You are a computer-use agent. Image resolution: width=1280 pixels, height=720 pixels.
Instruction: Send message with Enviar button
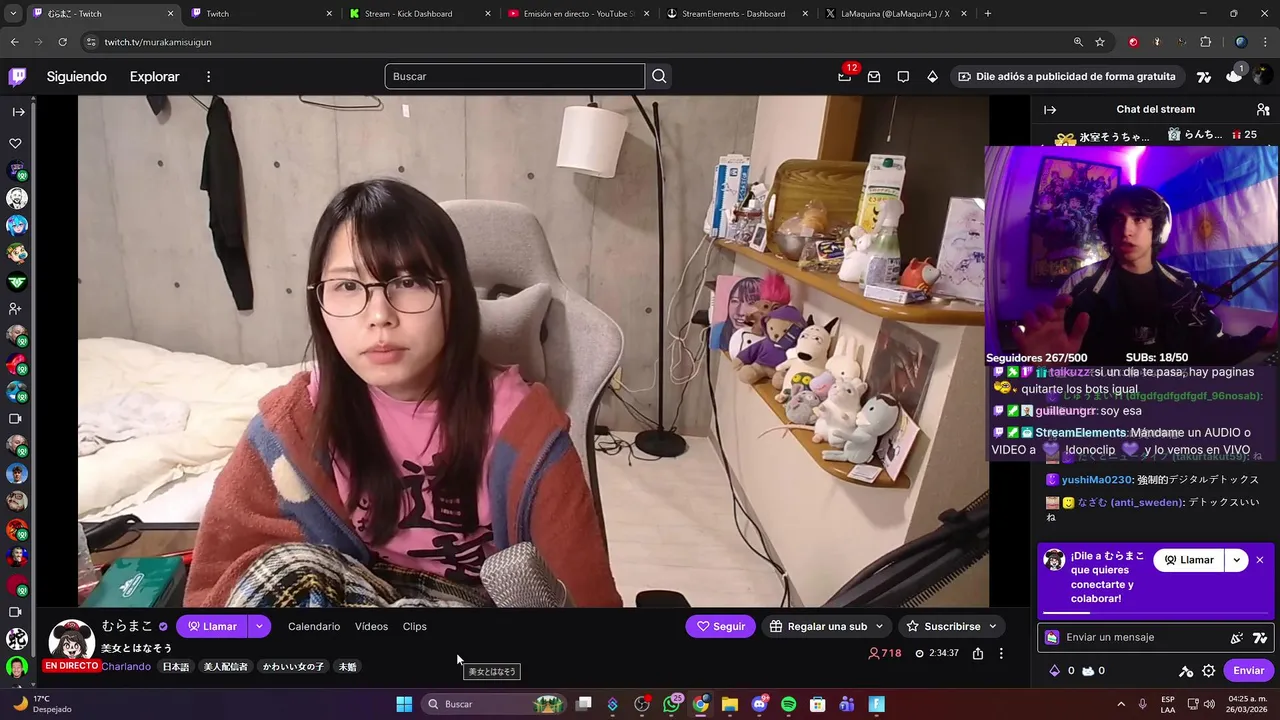tap(1248, 671)
